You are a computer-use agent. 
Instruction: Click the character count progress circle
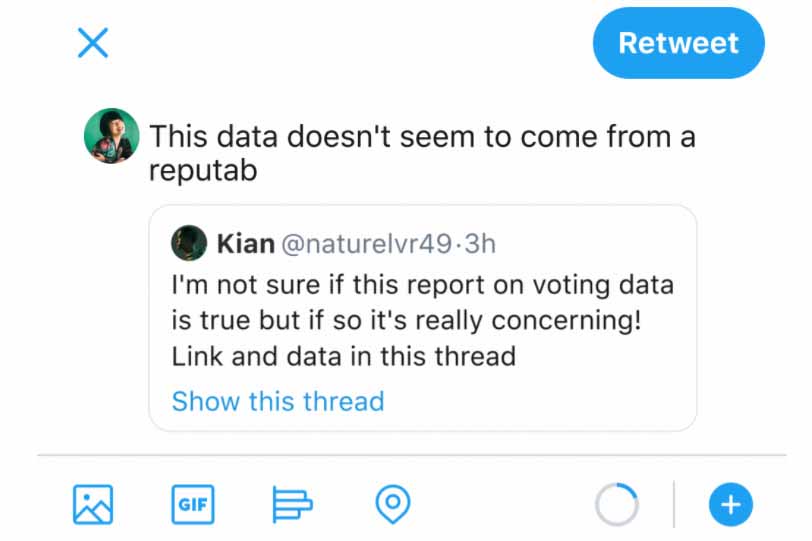(x=617, y=505)
